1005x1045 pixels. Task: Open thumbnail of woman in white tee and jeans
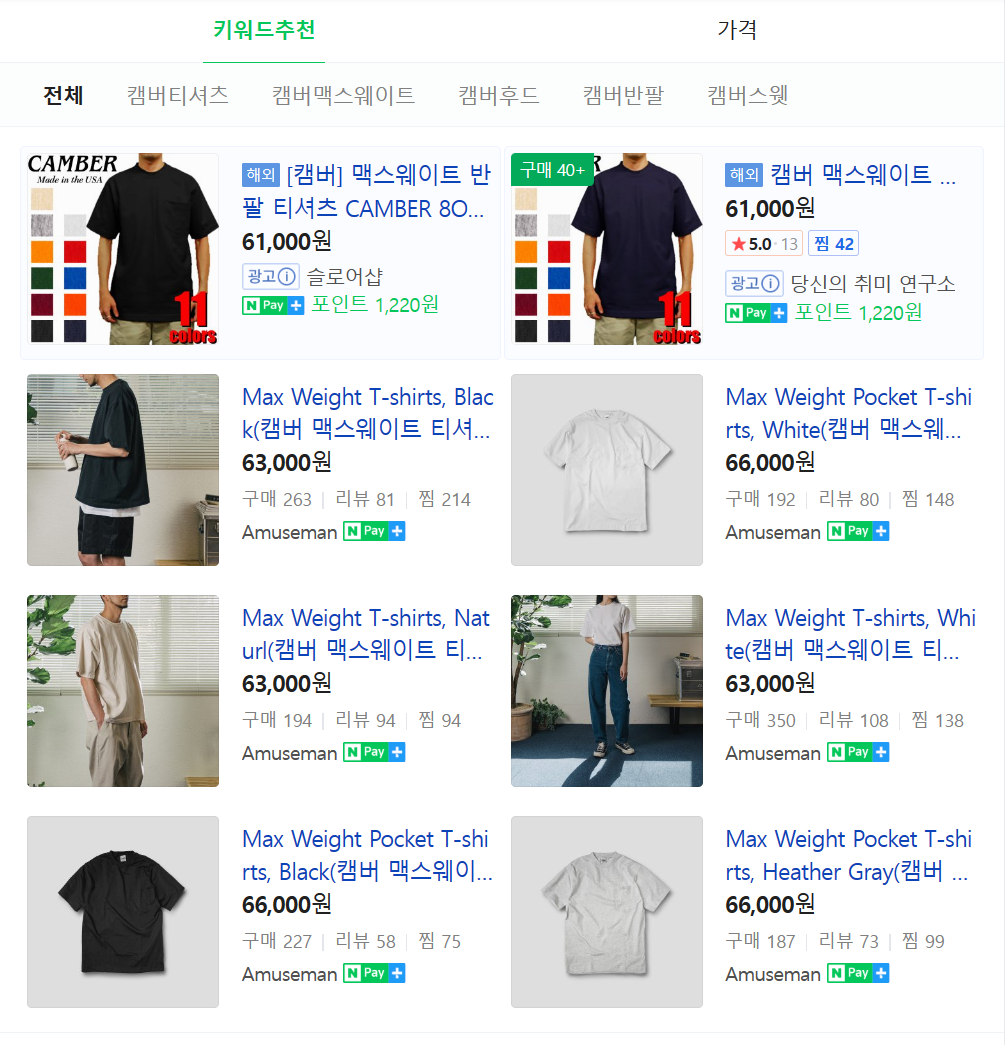tap(607, 691)
